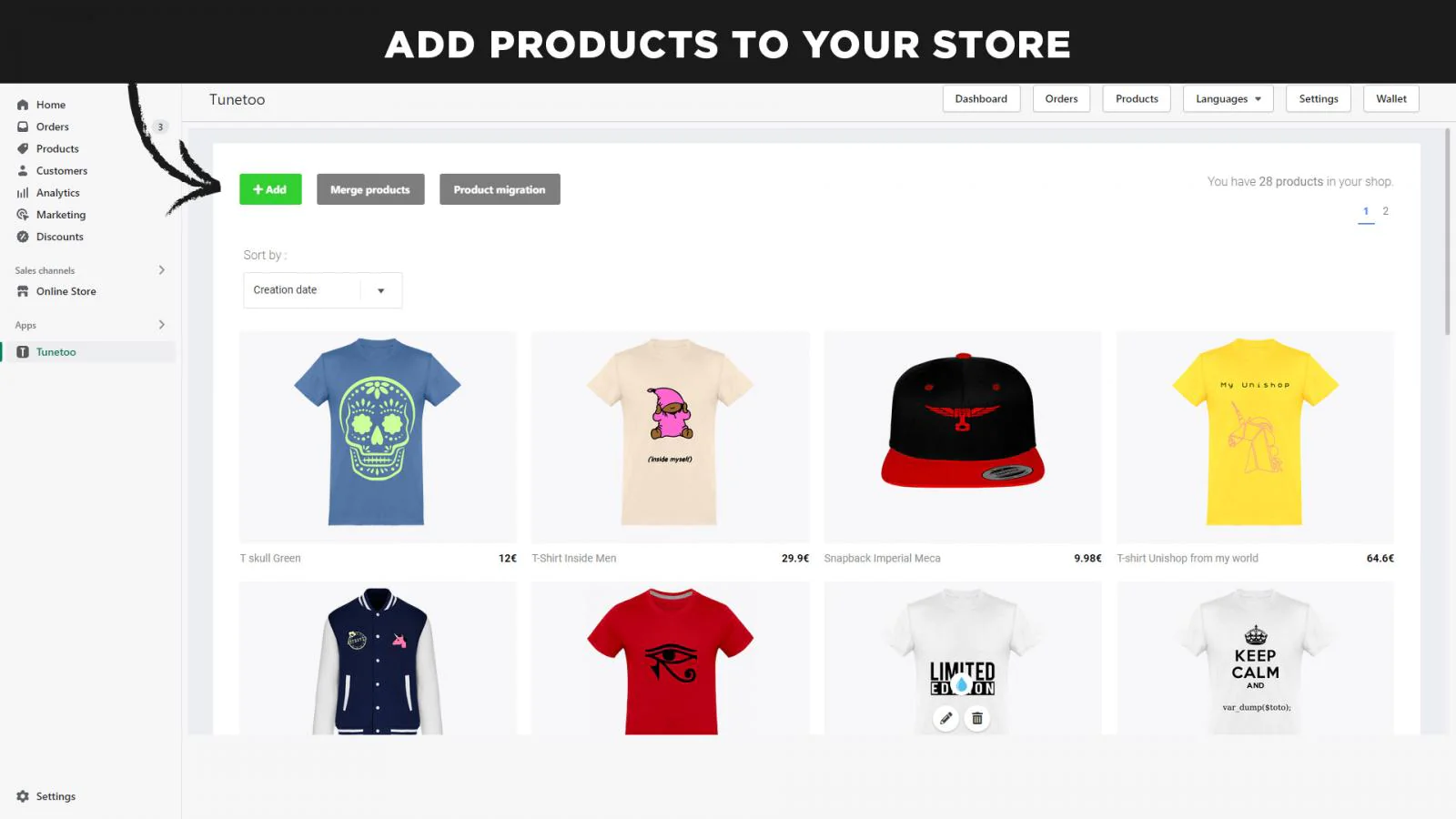Open the Languages dropdown menu

point(1228,98)
